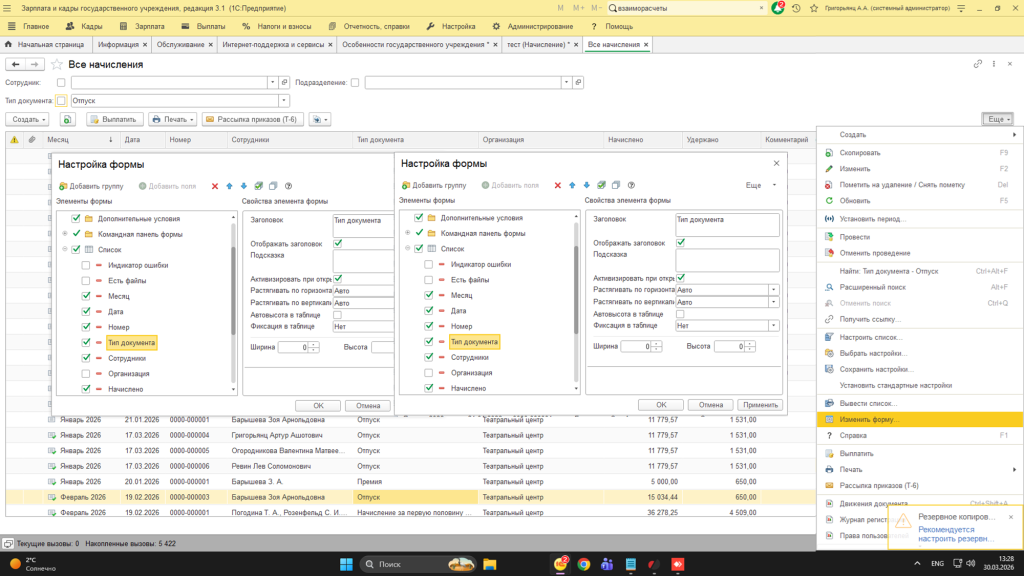Star the Все начисления page as favorite
Screen dimensions: 1024x576
pyautogui.click(x=57, y=64)
